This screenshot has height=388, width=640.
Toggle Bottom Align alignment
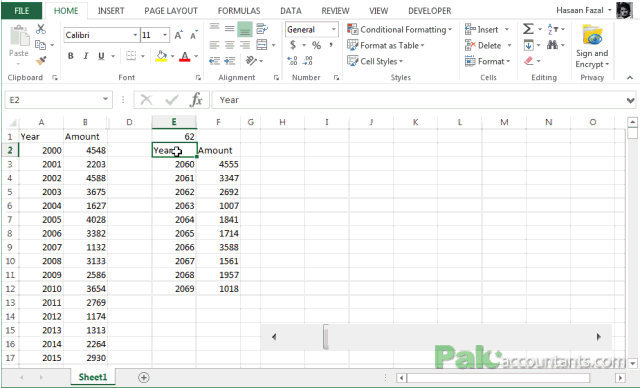point(245,29)
